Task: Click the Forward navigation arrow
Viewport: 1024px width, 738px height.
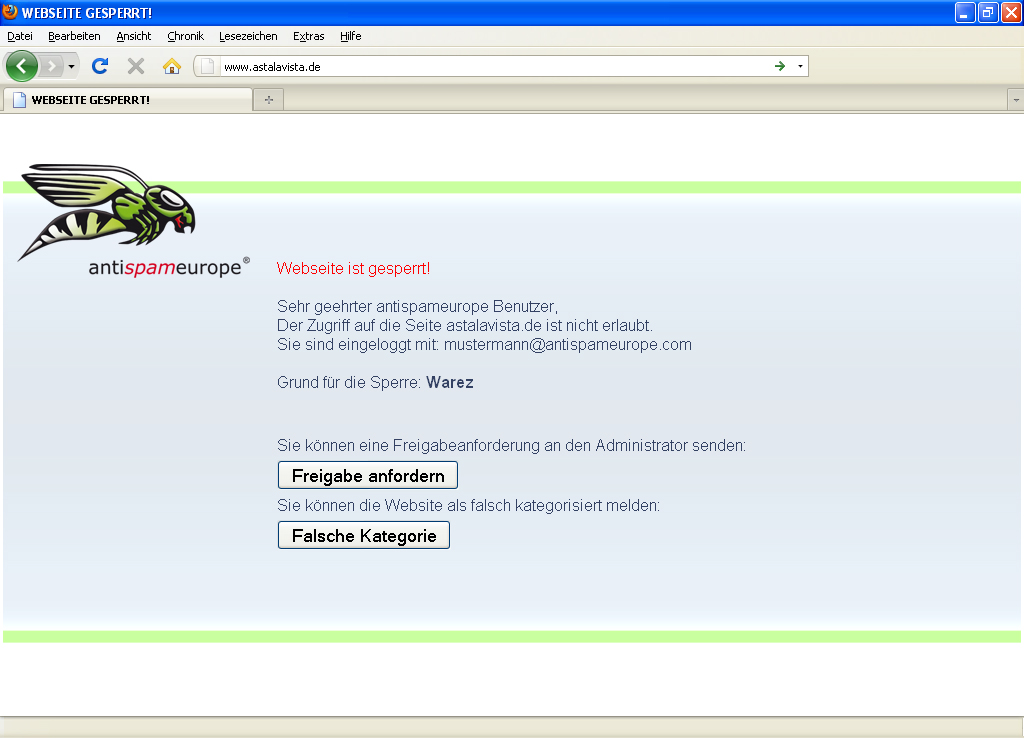Action: click(51, 66)
